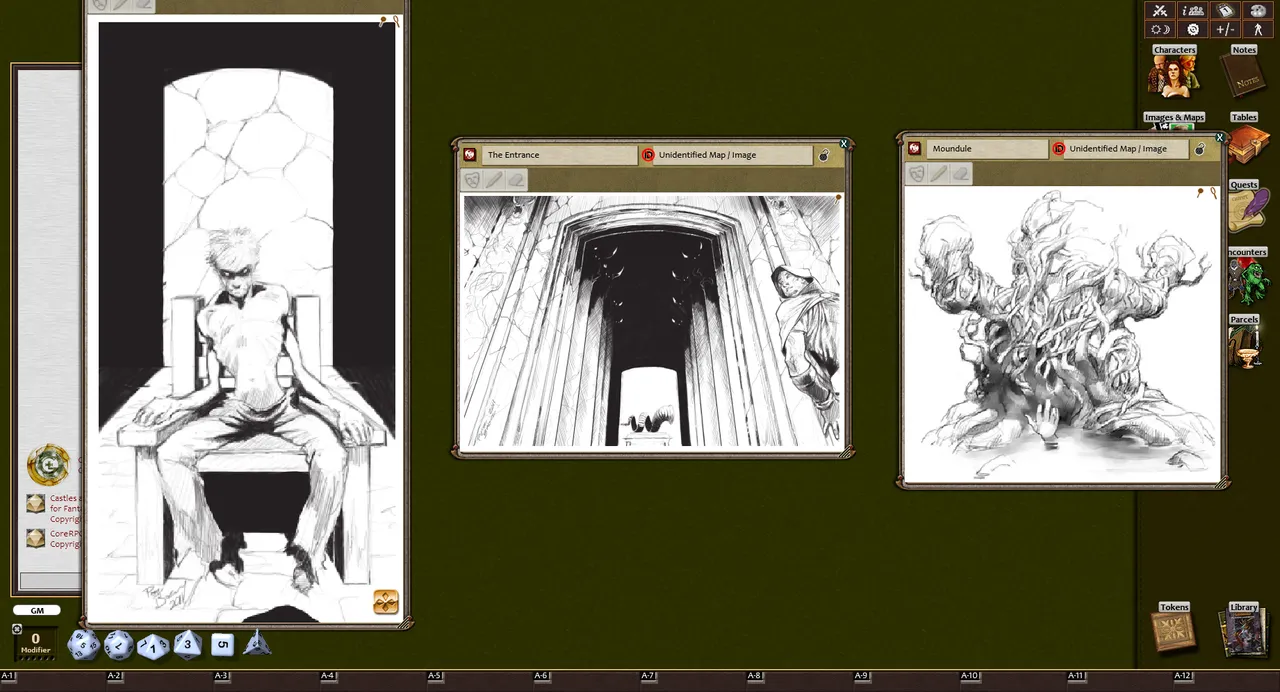Toggle the ID status in the Moundule window

1058,149
